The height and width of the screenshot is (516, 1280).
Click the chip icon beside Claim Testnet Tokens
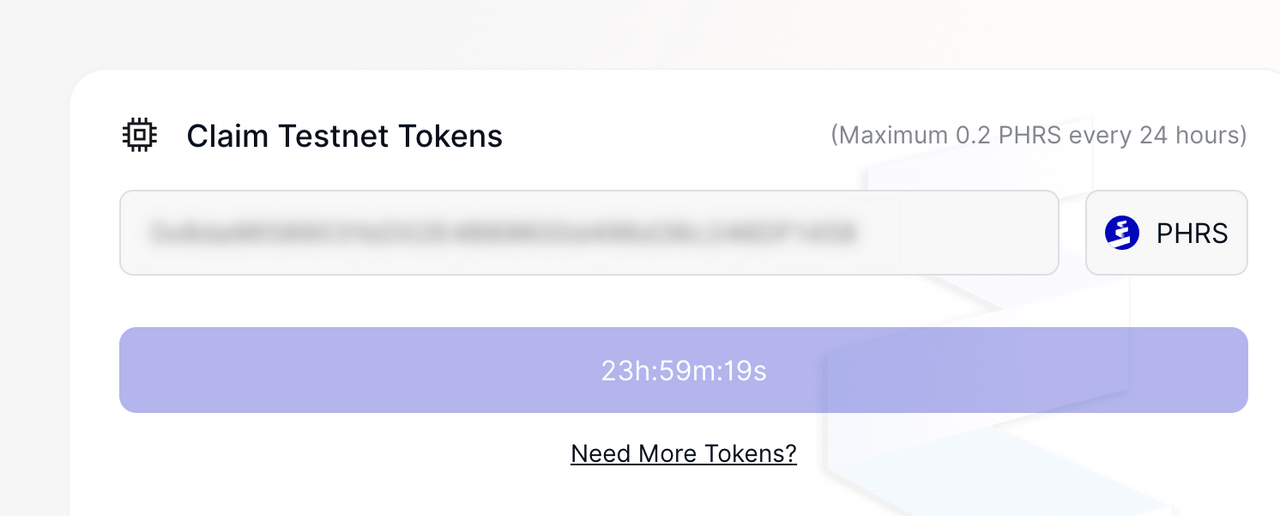click(x=139, y=135)
